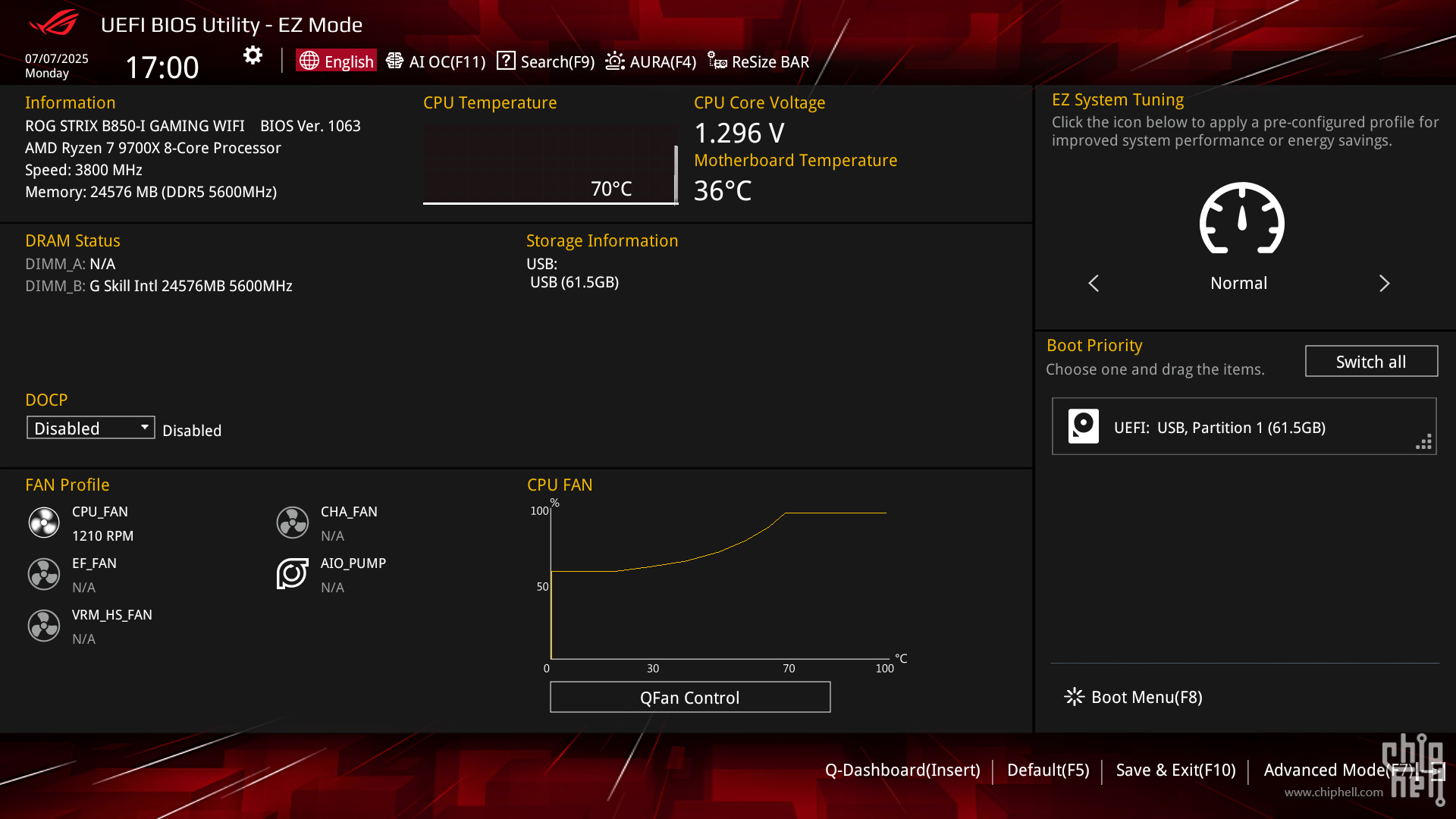Image resolution: width=1456 pixels, height=819 pixels.
Task: Click the Normal profile label
Action: pyautogui.click(x=1238, y=283)
